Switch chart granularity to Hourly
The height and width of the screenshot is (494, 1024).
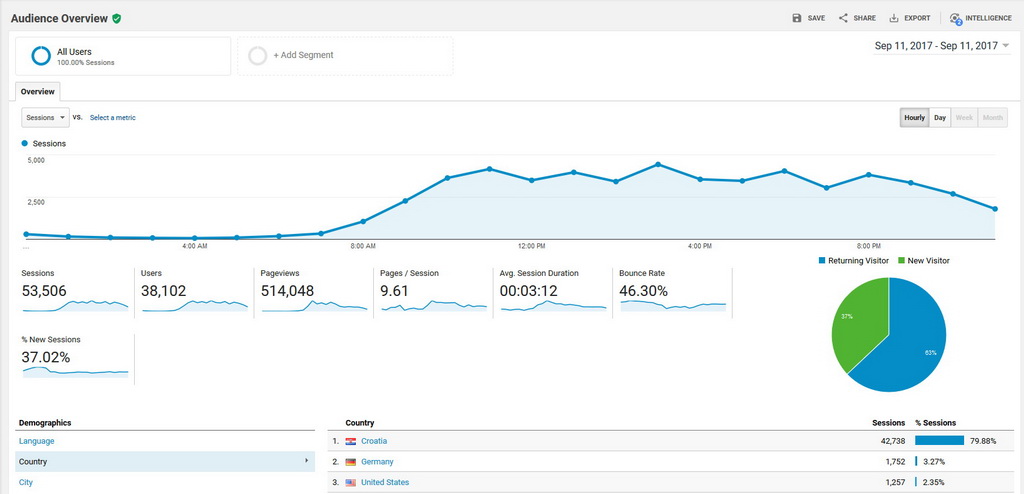tap(914, 118)
